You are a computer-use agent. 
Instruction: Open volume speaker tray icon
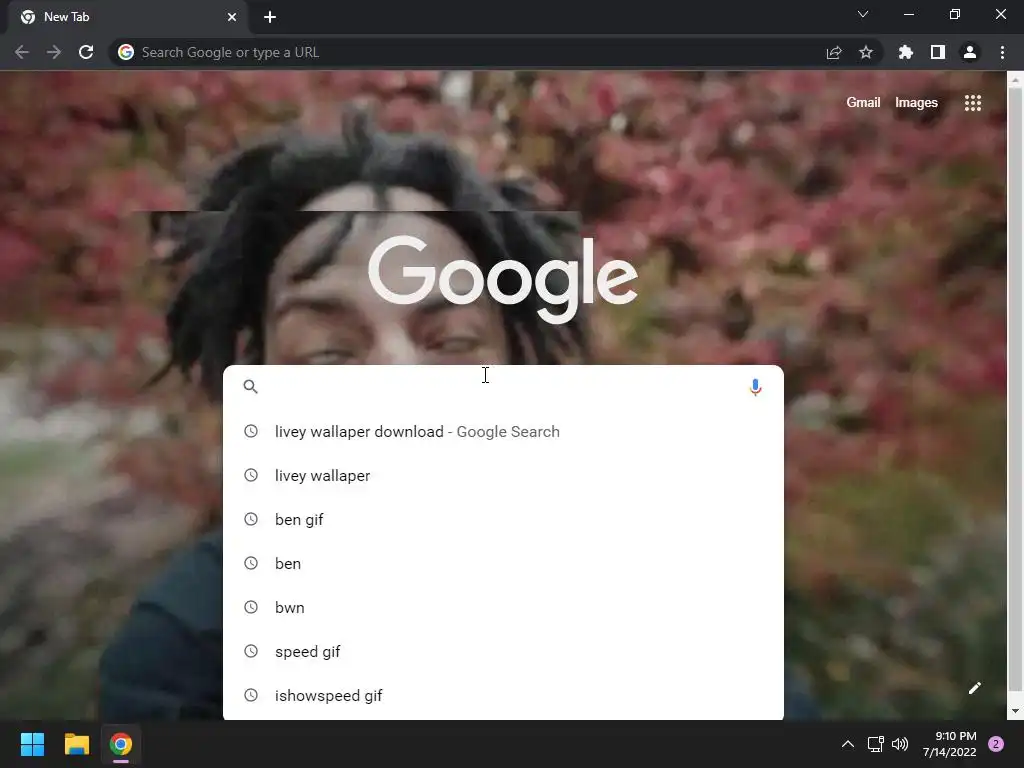point(900,744)
